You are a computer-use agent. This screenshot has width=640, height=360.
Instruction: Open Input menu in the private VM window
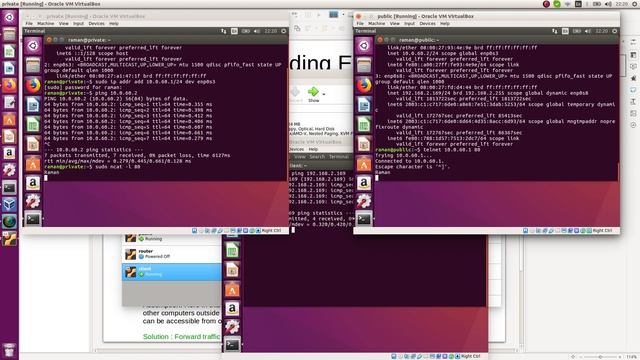(x=78, y=24)
